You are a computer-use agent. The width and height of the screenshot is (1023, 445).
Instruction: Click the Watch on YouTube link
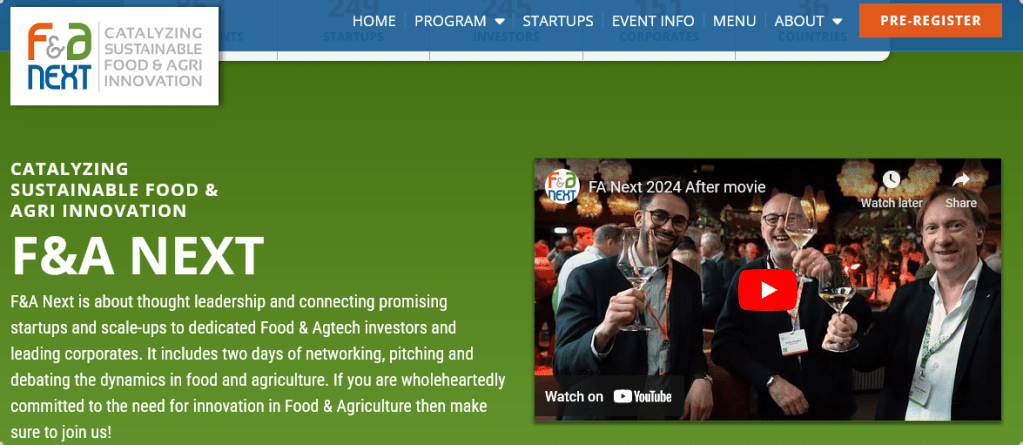coord(609,396)
